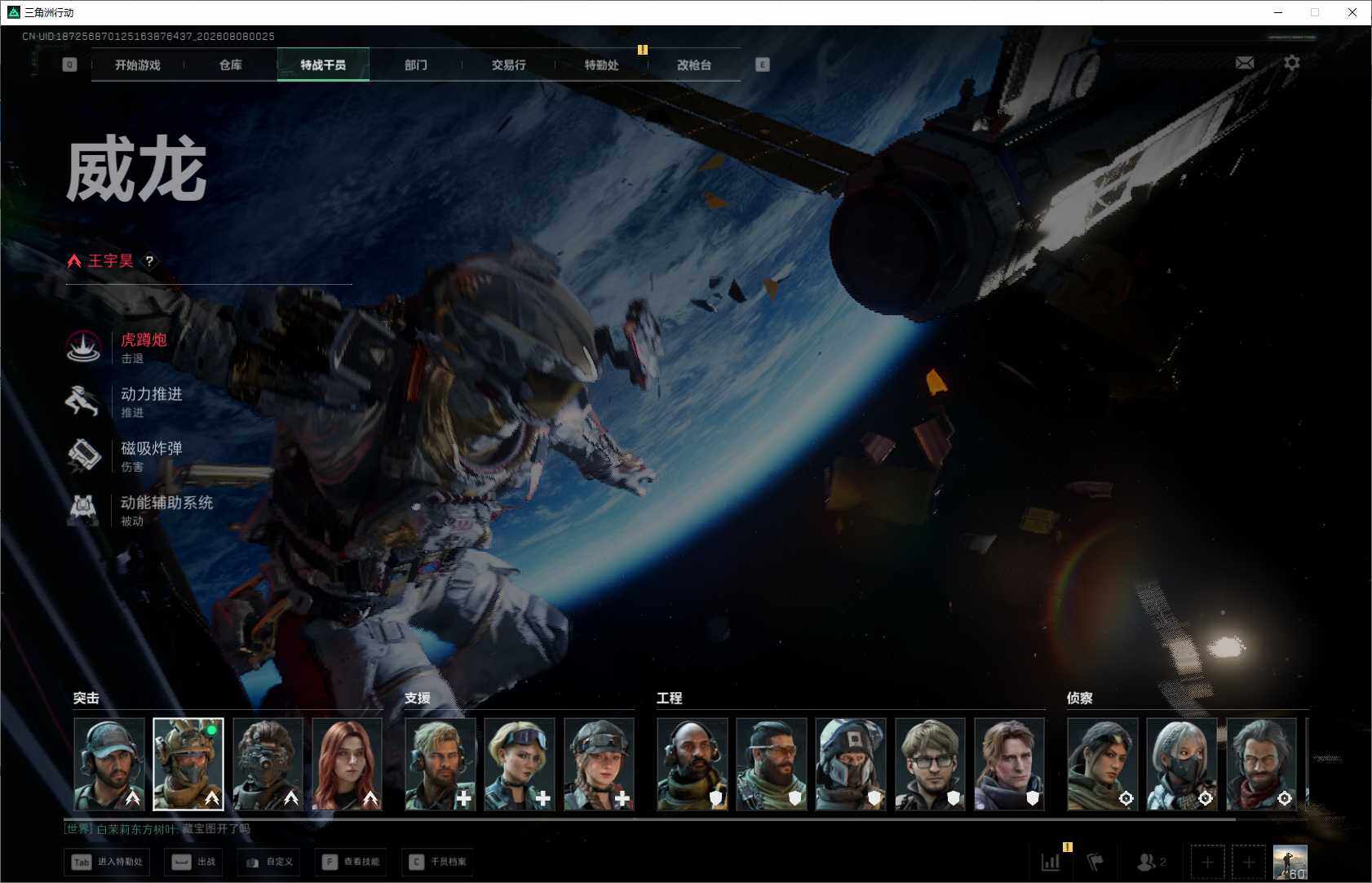Click the 自定义 button
Screen dimensions: 1372x883
(x=268, y=862)
